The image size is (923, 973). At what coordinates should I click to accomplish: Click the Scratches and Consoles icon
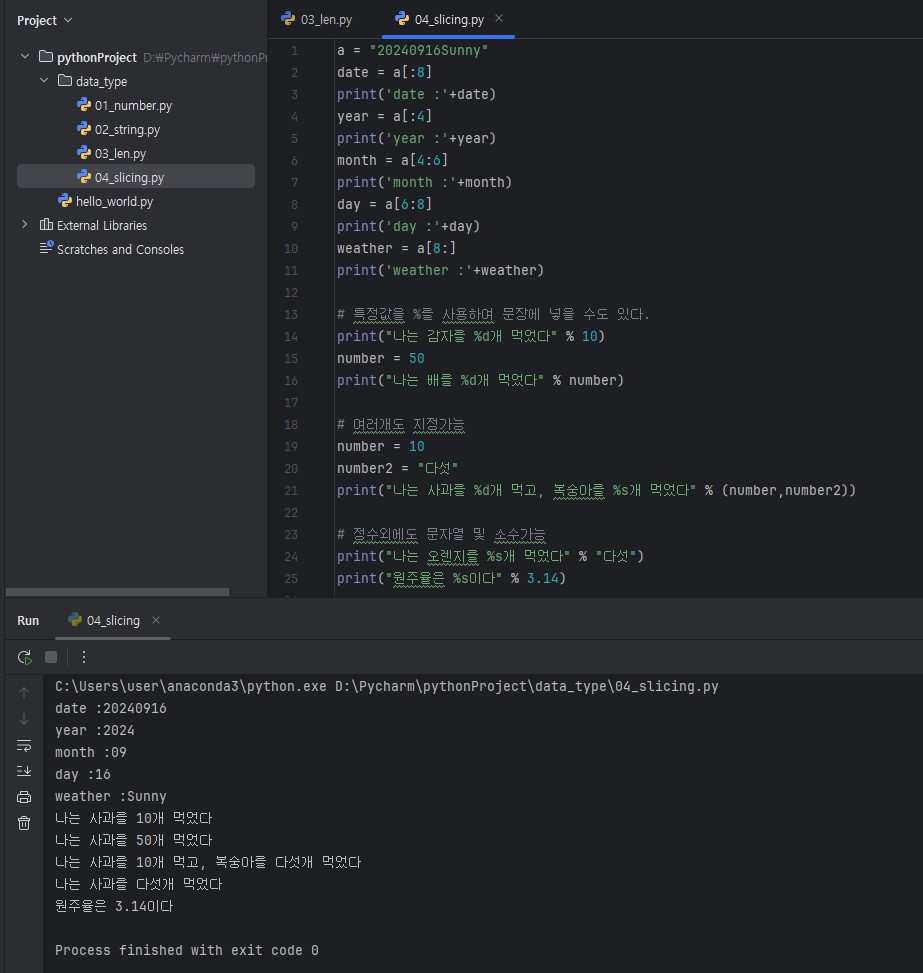(46, 248)
